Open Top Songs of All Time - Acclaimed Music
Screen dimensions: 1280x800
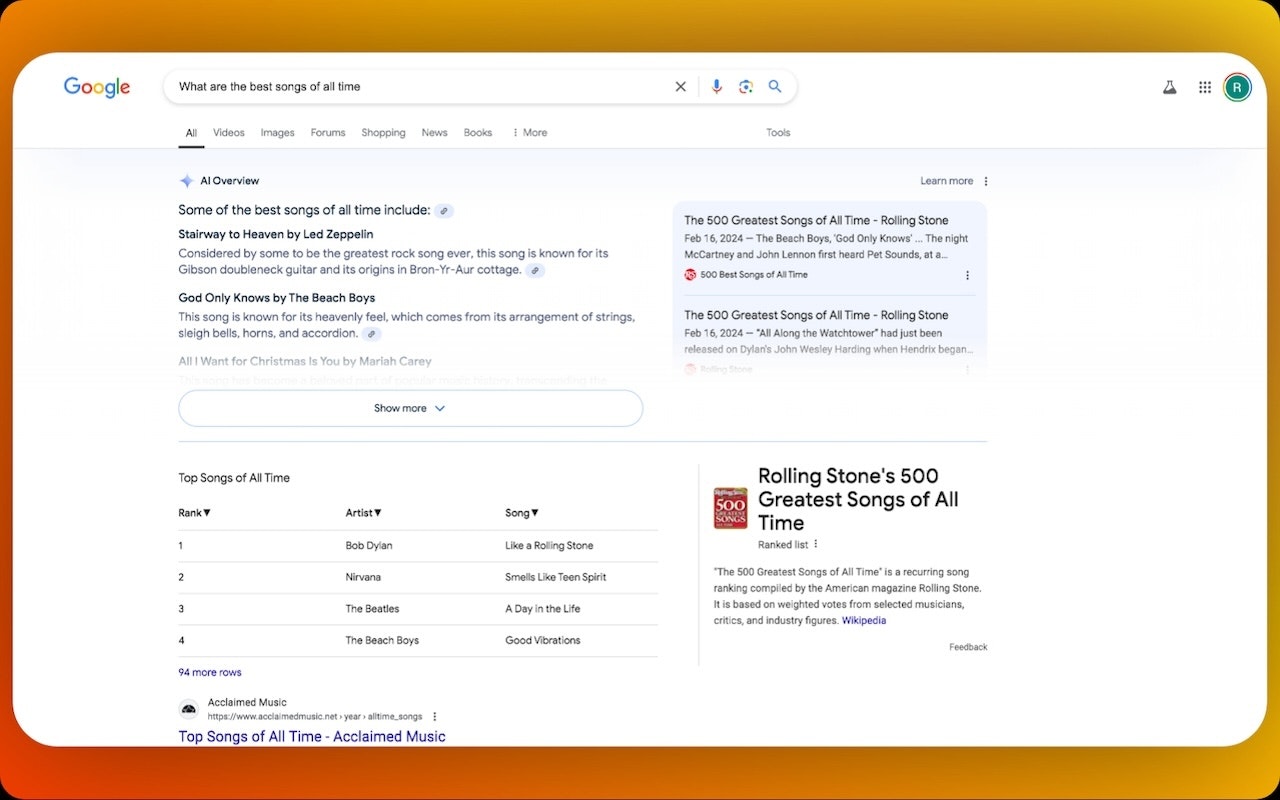[312, 737]
